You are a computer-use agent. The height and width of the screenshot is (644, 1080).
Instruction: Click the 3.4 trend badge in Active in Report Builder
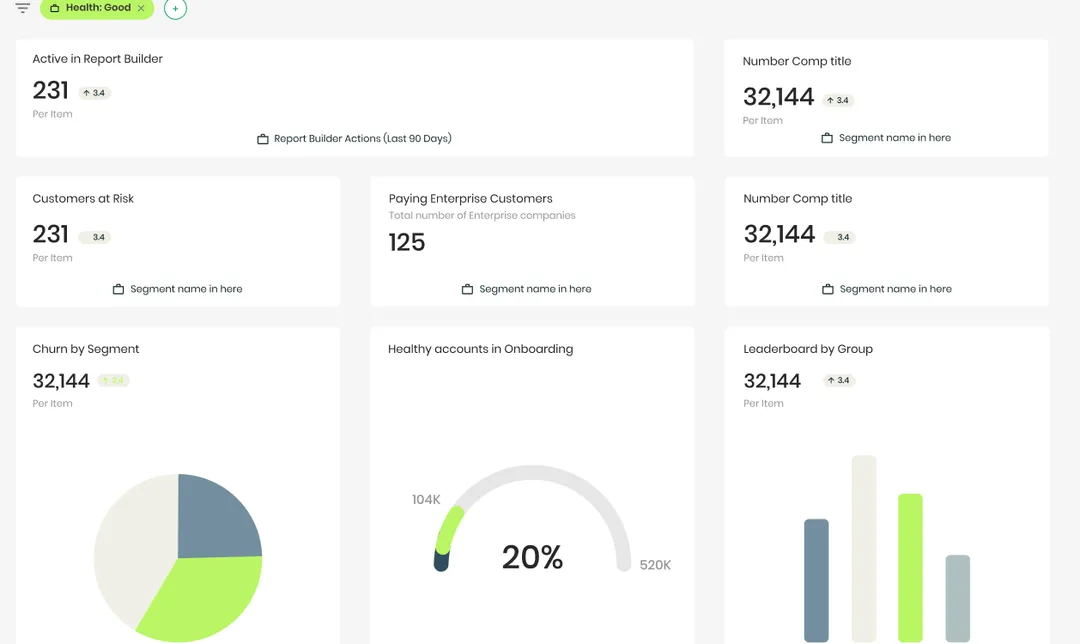pyautogui.click(x=94, y=93)
